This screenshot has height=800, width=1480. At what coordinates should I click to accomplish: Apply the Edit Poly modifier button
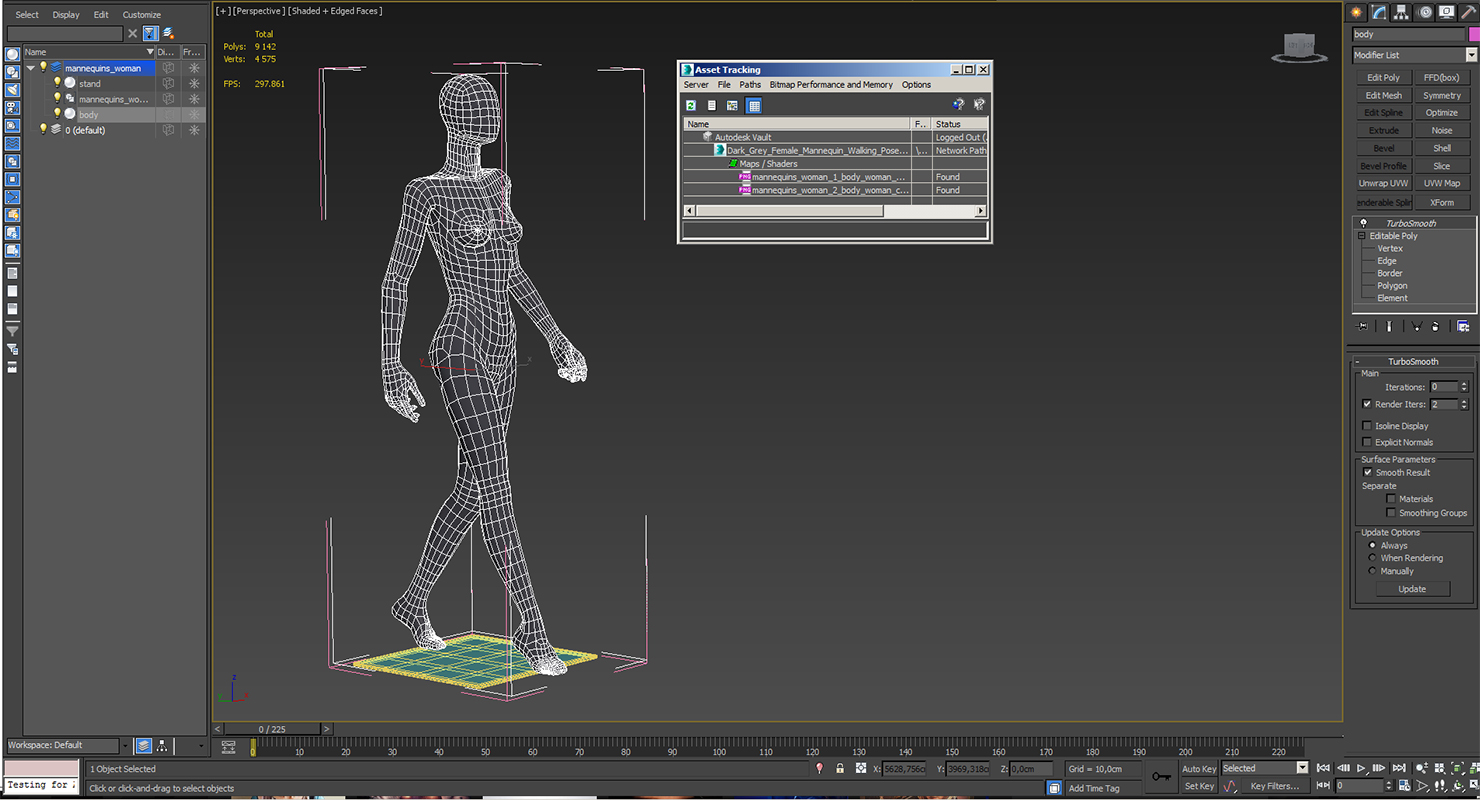tap(1384, 77)
